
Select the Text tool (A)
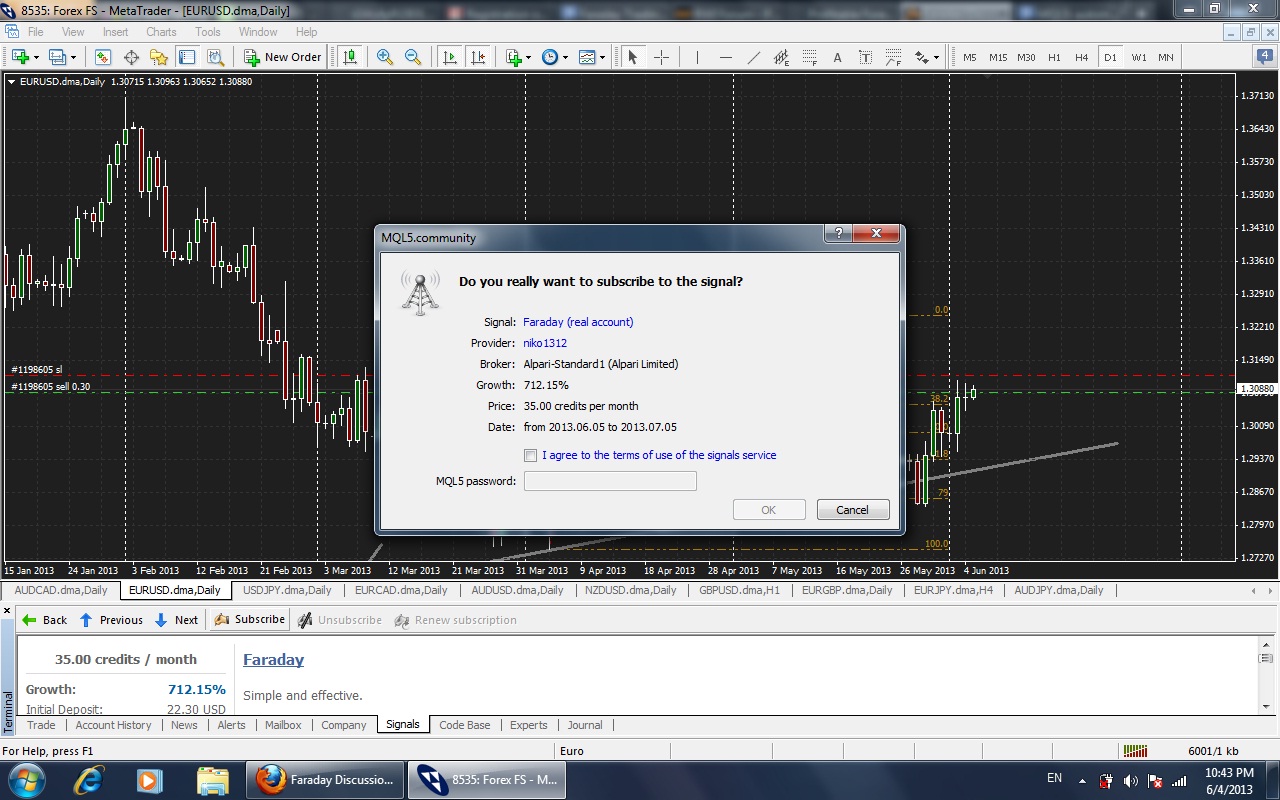837,57
